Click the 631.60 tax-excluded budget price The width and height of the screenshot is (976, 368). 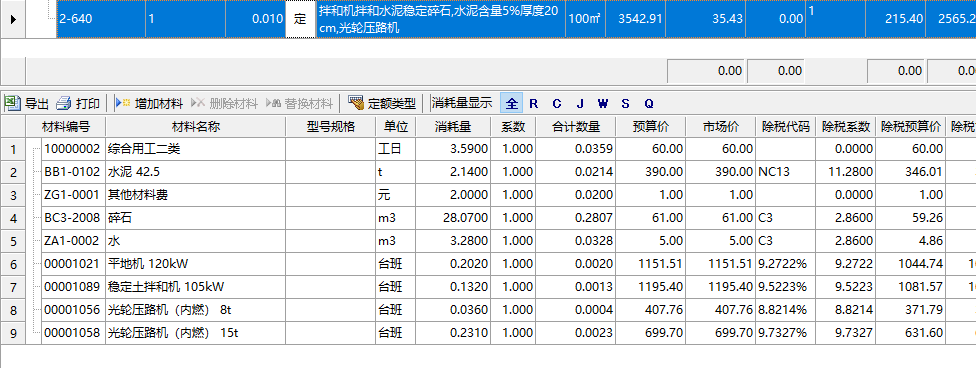click(911, 333)
